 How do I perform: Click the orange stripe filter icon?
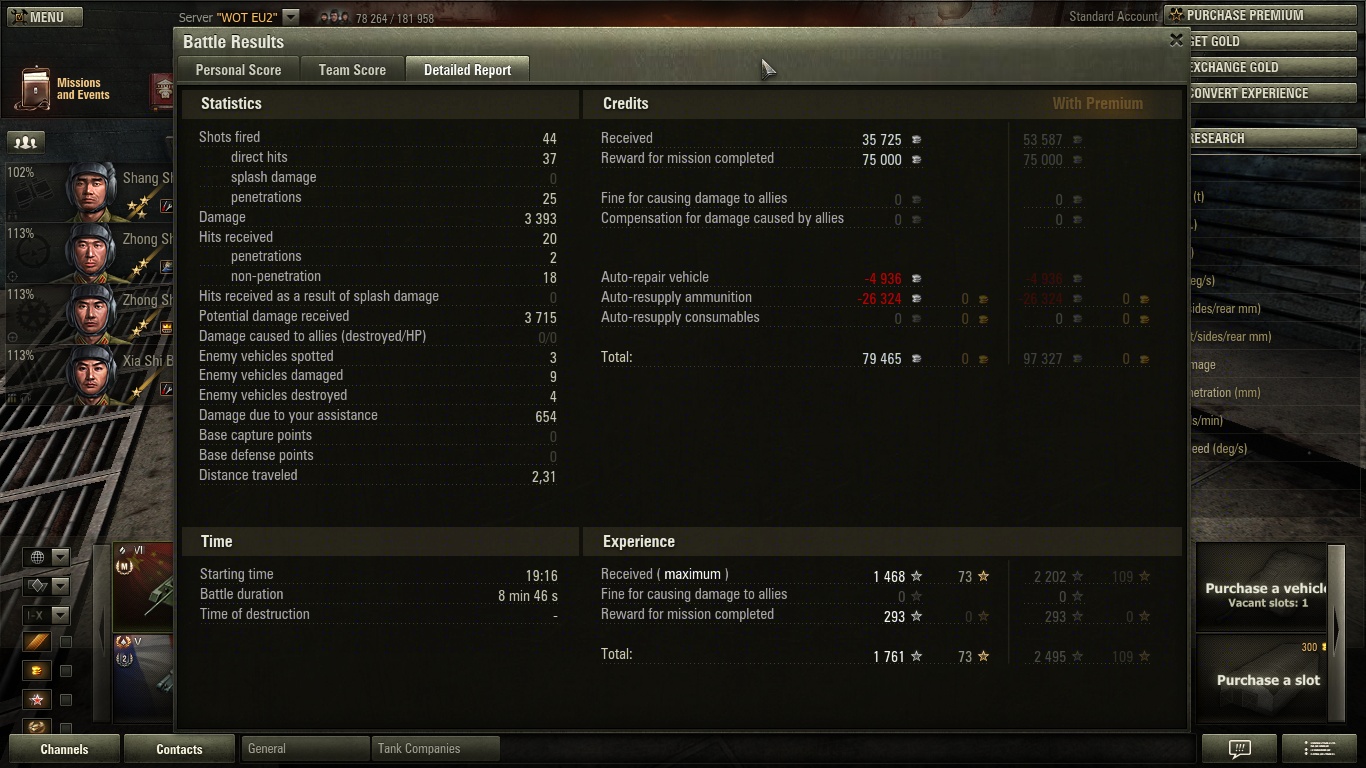coord(37,642)
